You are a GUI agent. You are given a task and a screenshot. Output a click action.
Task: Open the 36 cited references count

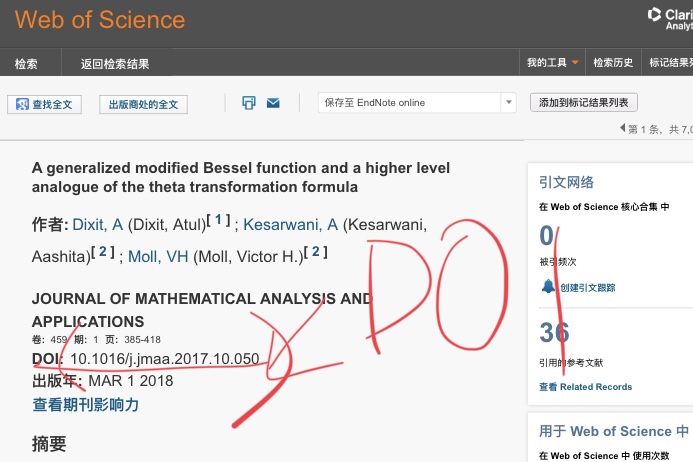(554, 332)
